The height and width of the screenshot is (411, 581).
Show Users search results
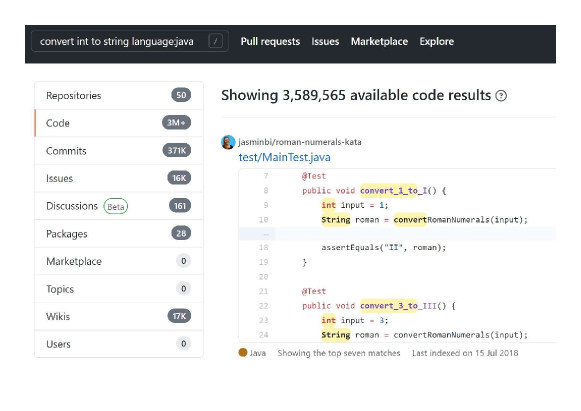[x=119, y=344]
